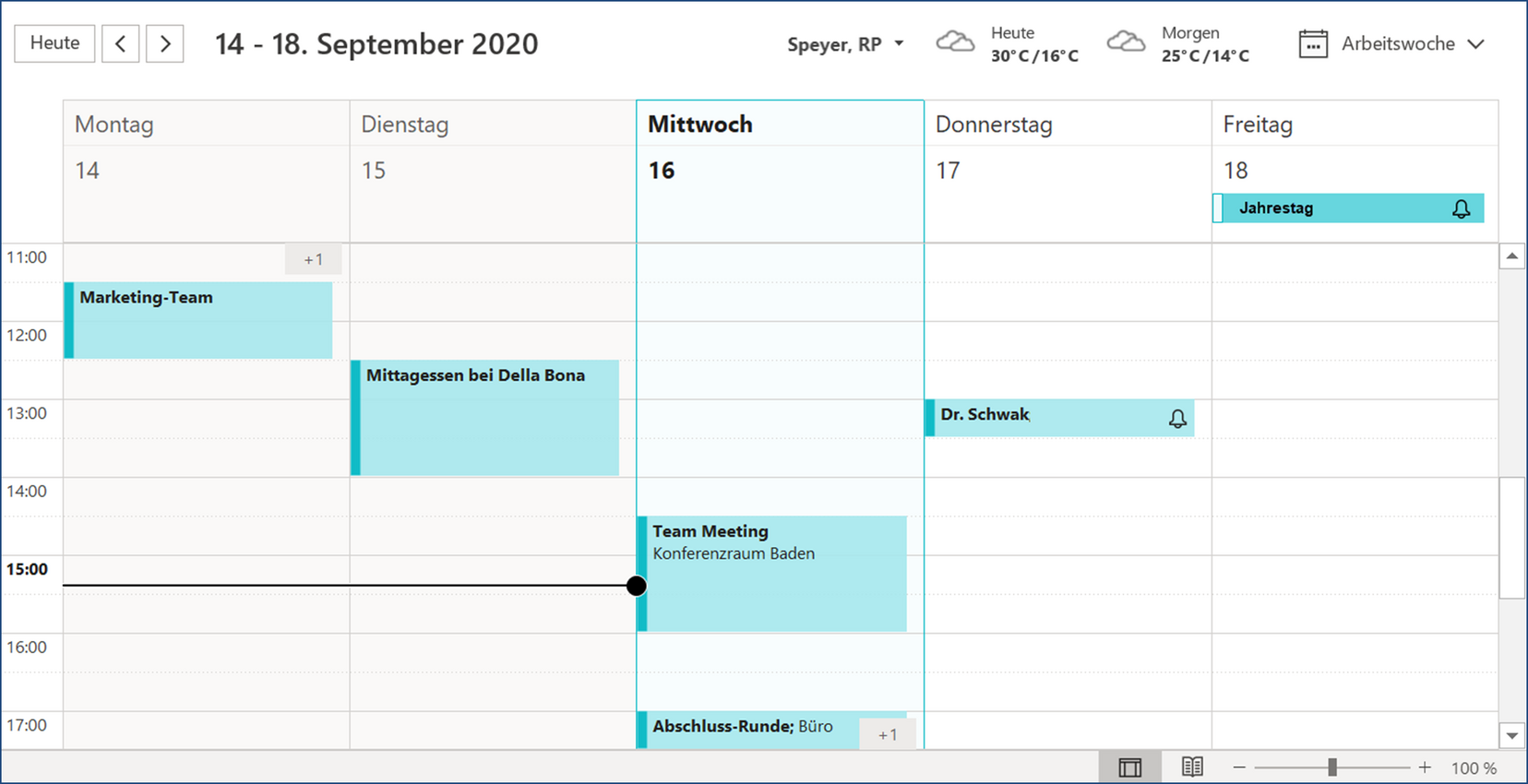This screenshot has height=784, width=1528.
Task: Go to the next week arrow
Action: point(165,43)
